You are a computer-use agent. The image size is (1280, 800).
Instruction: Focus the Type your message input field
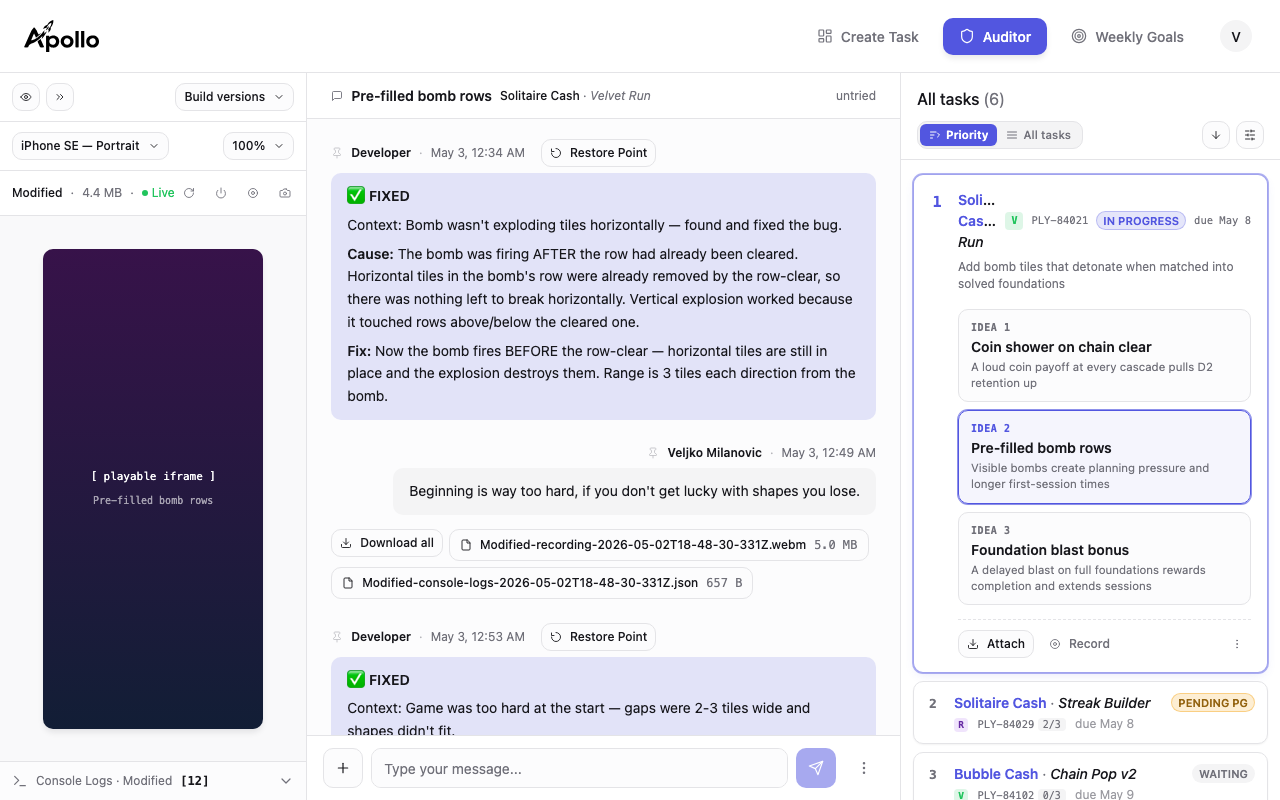pos(579,768)
